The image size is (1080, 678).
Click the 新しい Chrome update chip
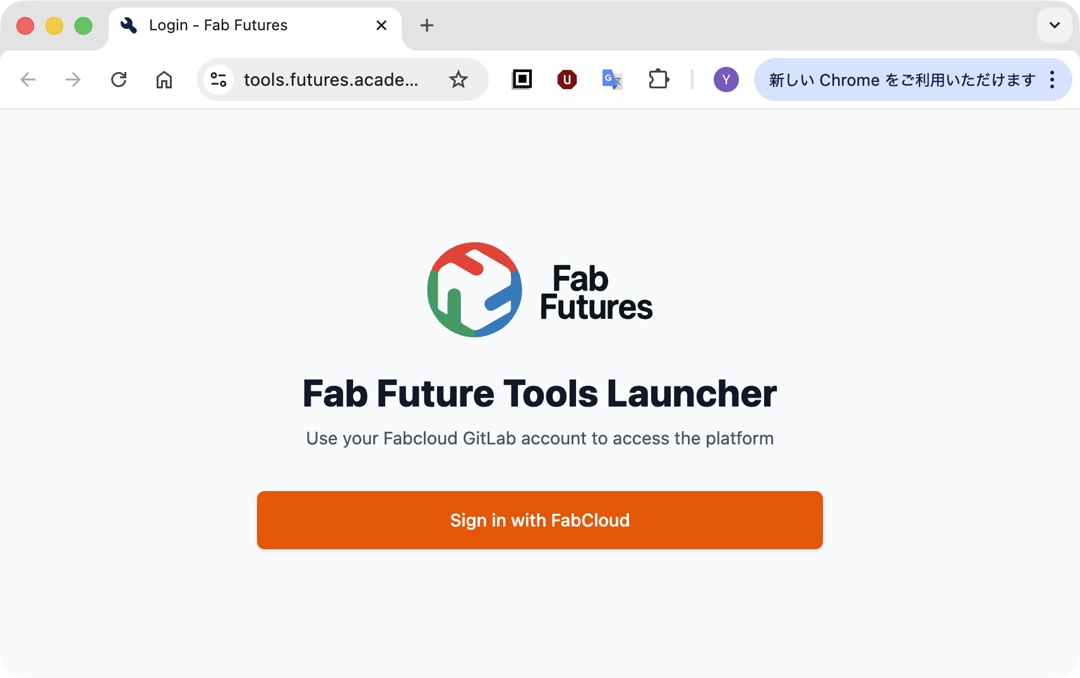[900, 80]
